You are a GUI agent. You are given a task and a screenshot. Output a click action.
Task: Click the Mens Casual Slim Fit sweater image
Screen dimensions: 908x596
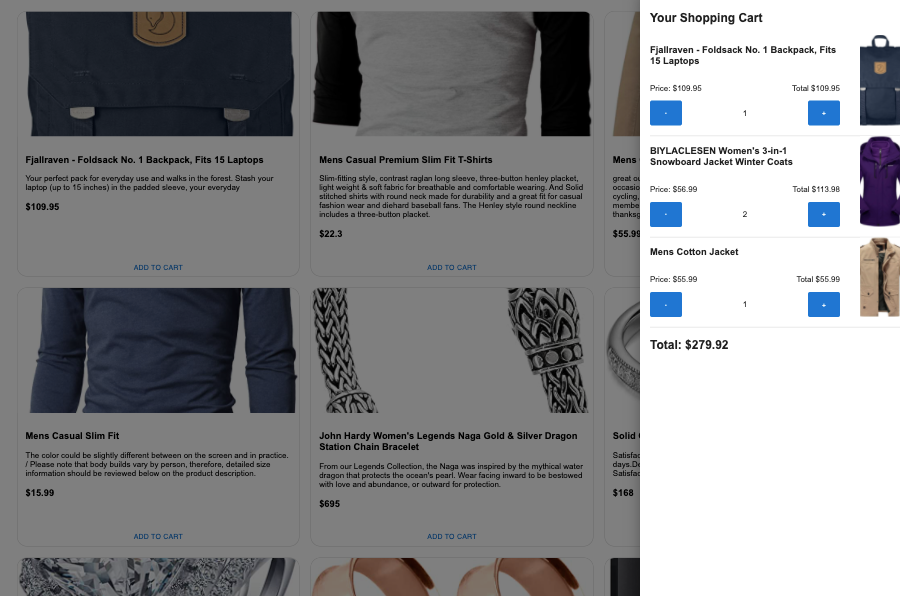(x=157, y=350)
